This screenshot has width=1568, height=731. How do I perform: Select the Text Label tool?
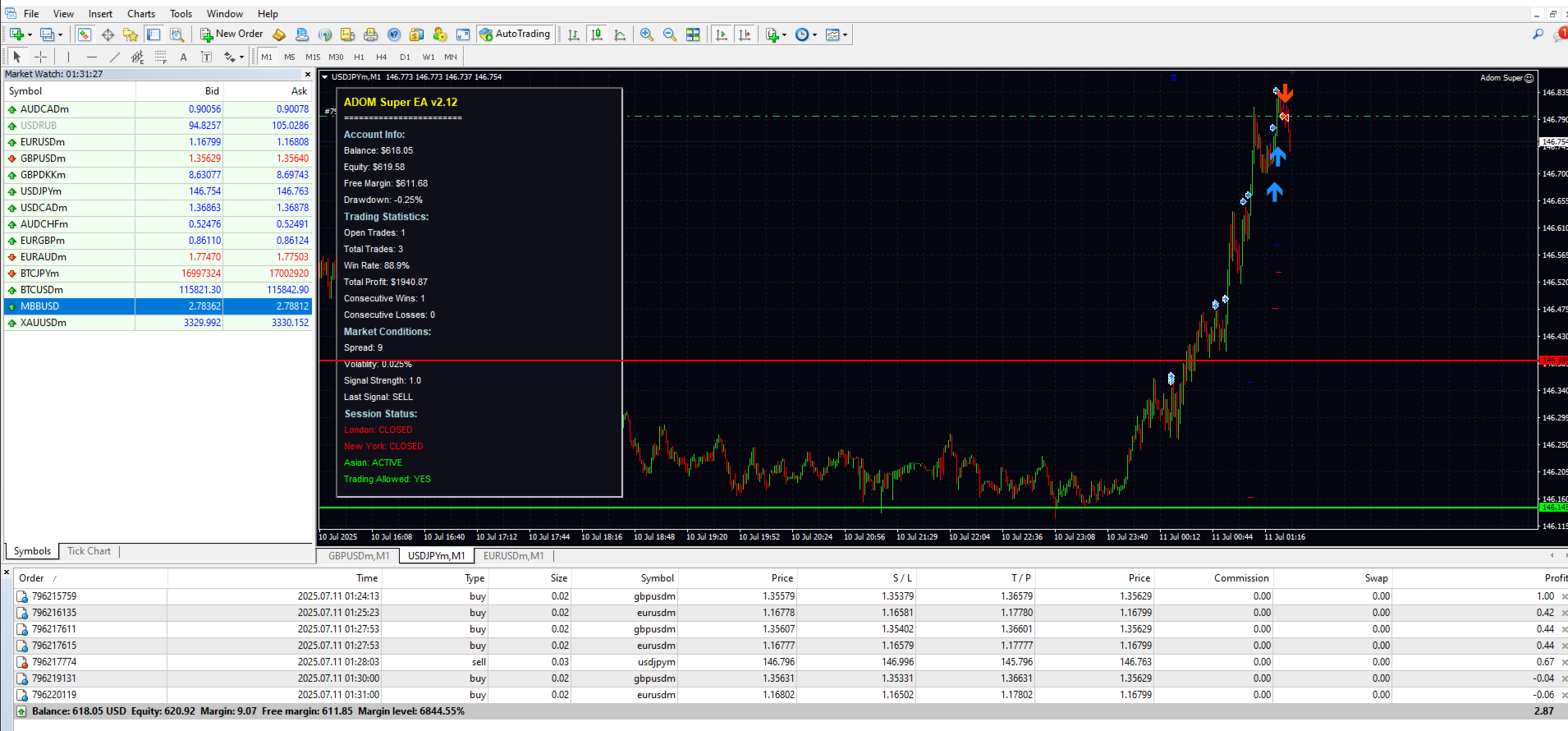pyautogui.click(x=206, y=57)
